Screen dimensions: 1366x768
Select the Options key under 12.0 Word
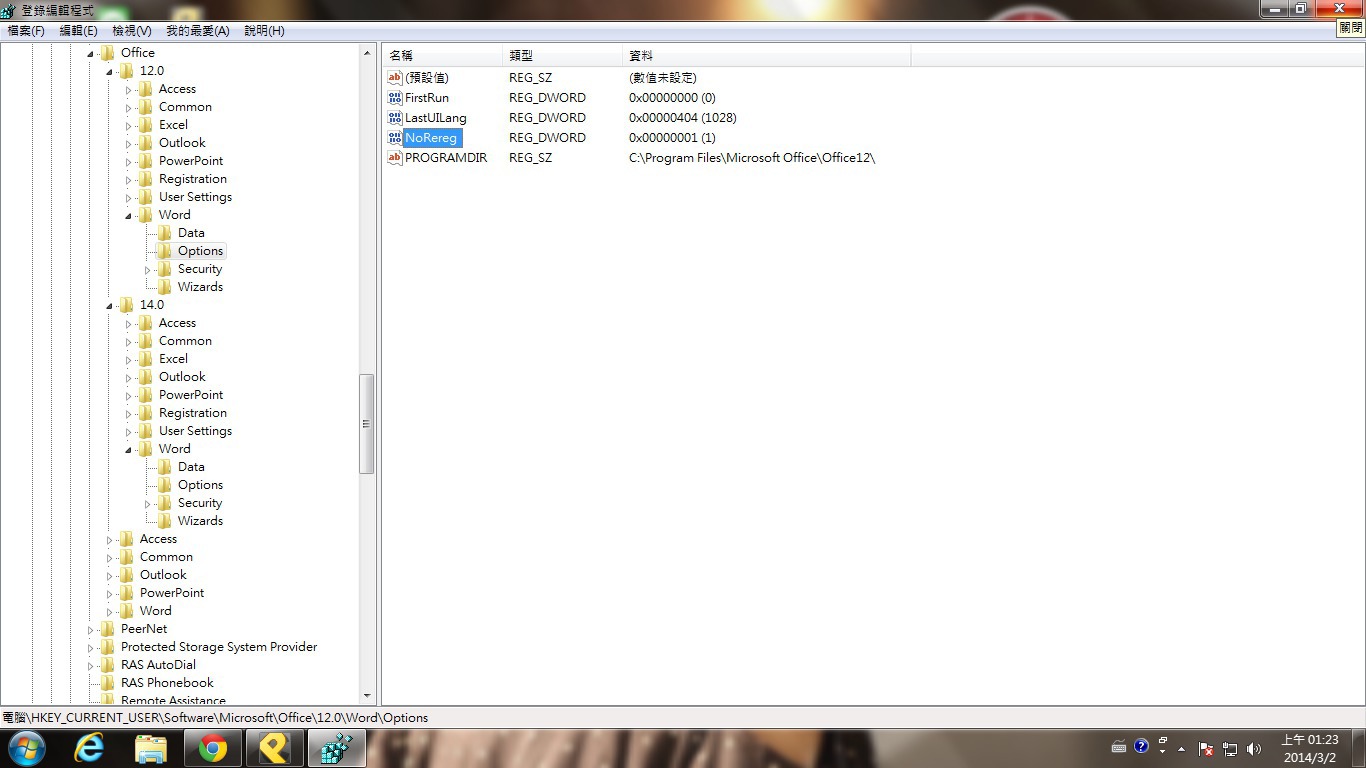(201, 251)
